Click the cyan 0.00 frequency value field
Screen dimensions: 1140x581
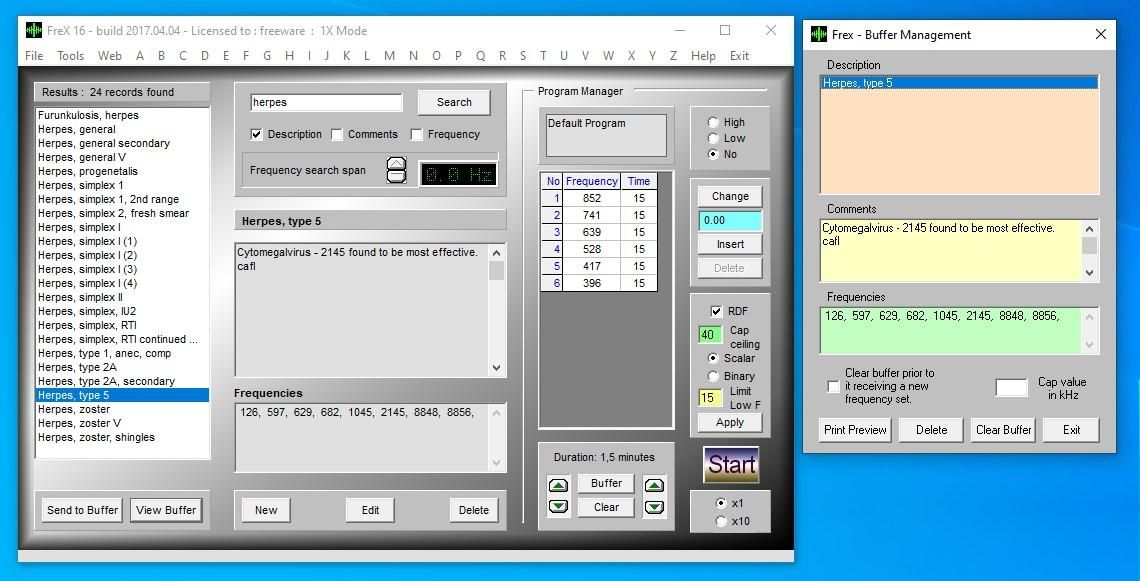click(x=730, y=220)
